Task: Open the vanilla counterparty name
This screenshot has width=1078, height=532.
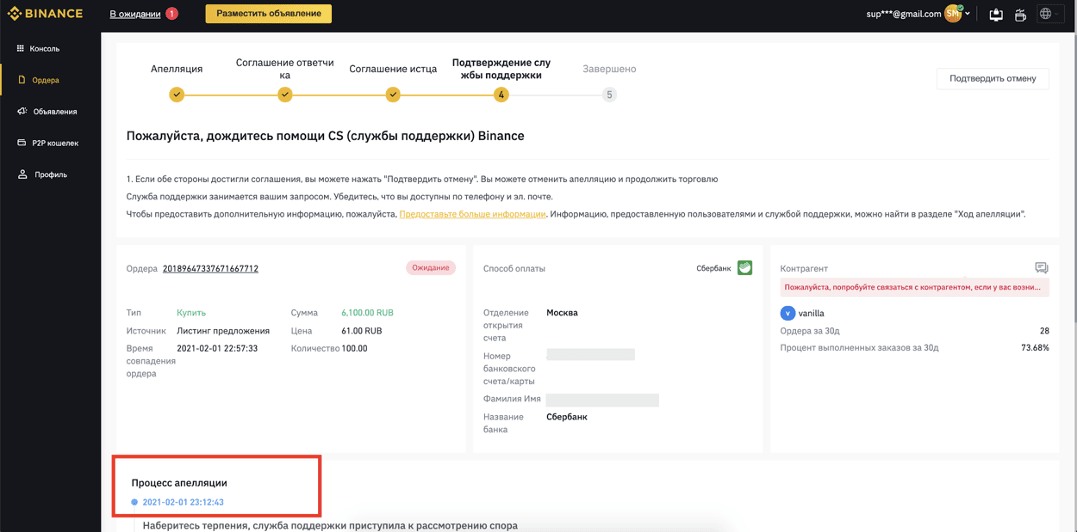Action: pos(811,313)
